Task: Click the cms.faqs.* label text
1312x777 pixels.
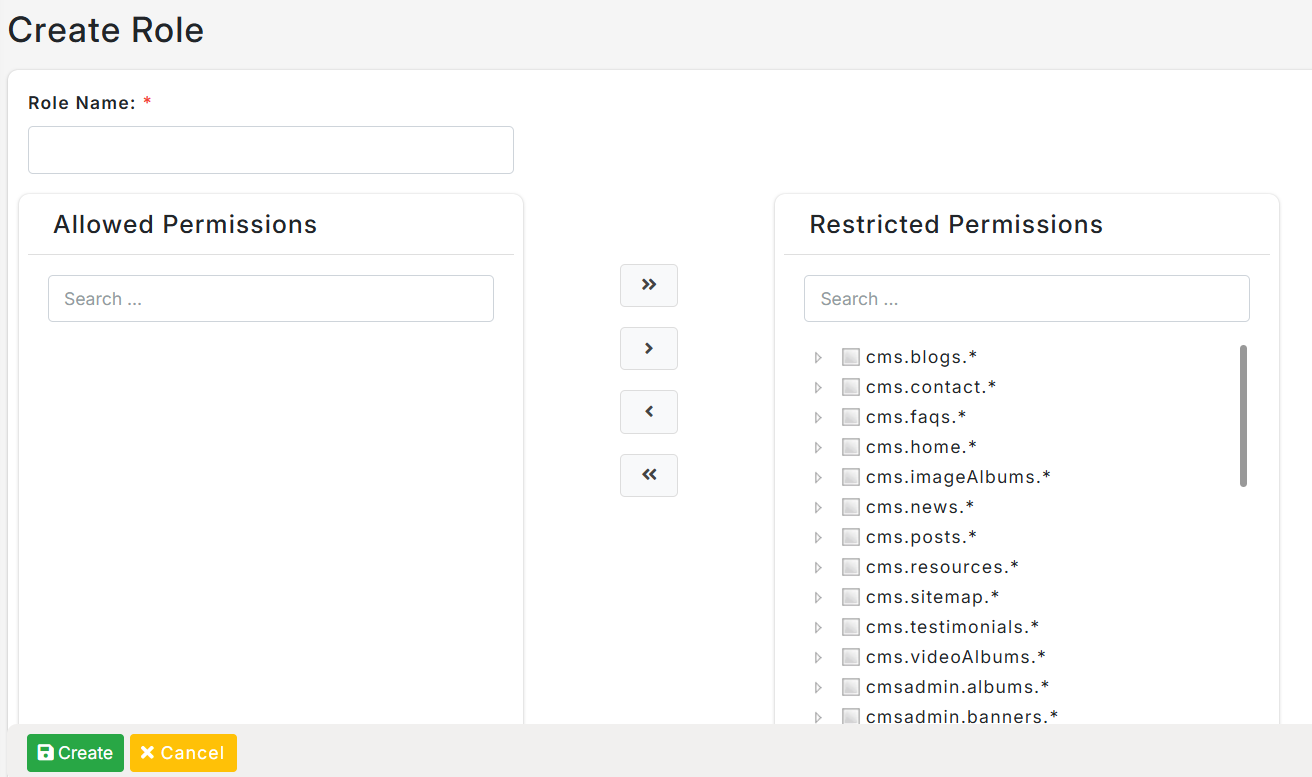Action: click(916, 417)
